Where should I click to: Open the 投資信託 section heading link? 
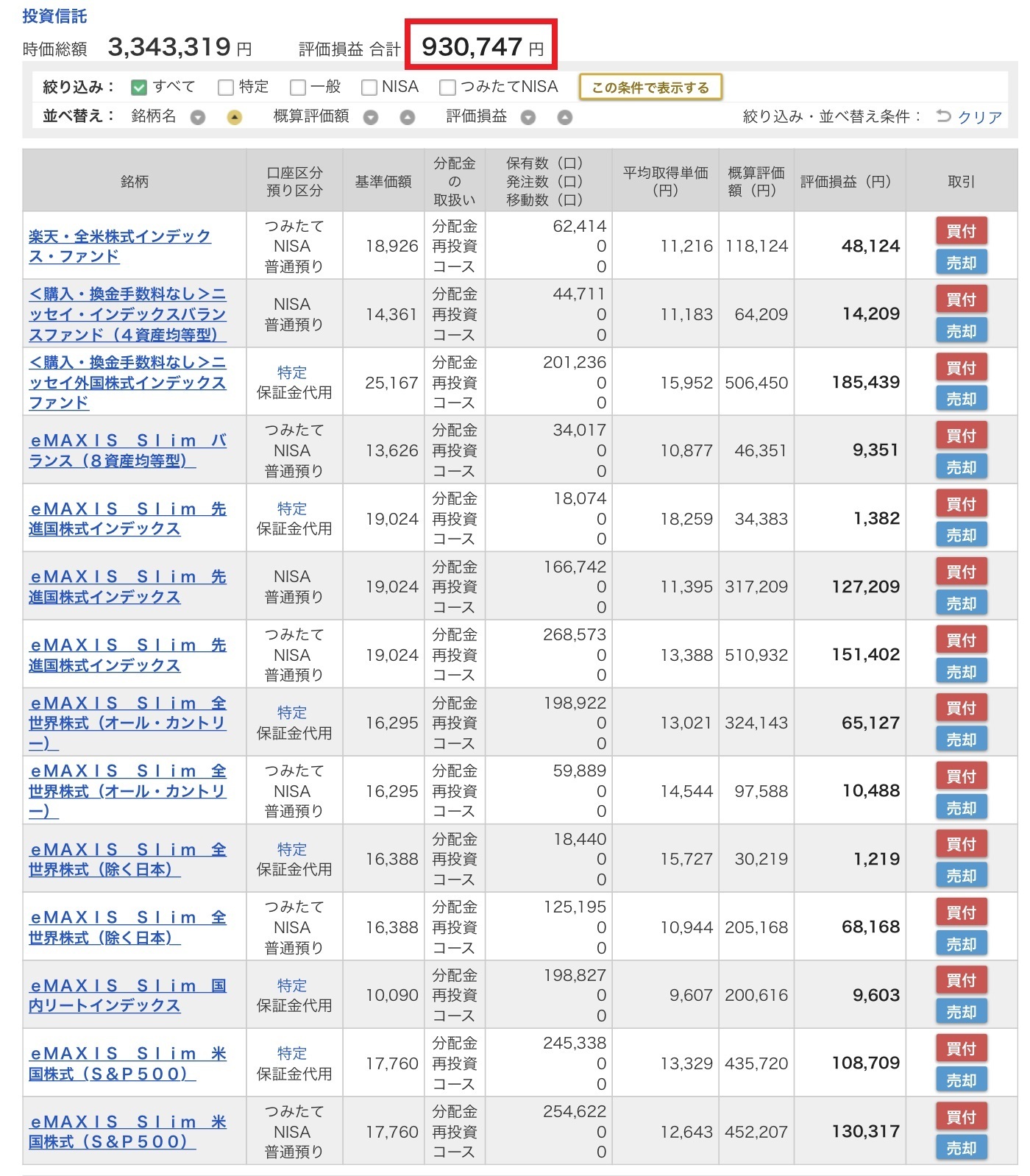point(54,15)
